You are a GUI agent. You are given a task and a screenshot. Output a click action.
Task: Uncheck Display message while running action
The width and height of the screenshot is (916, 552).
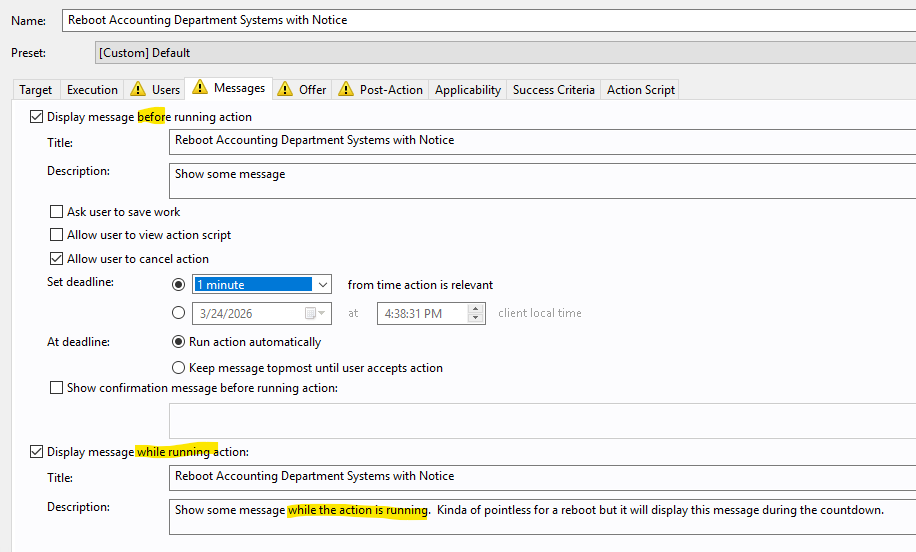tap(37, 452)
